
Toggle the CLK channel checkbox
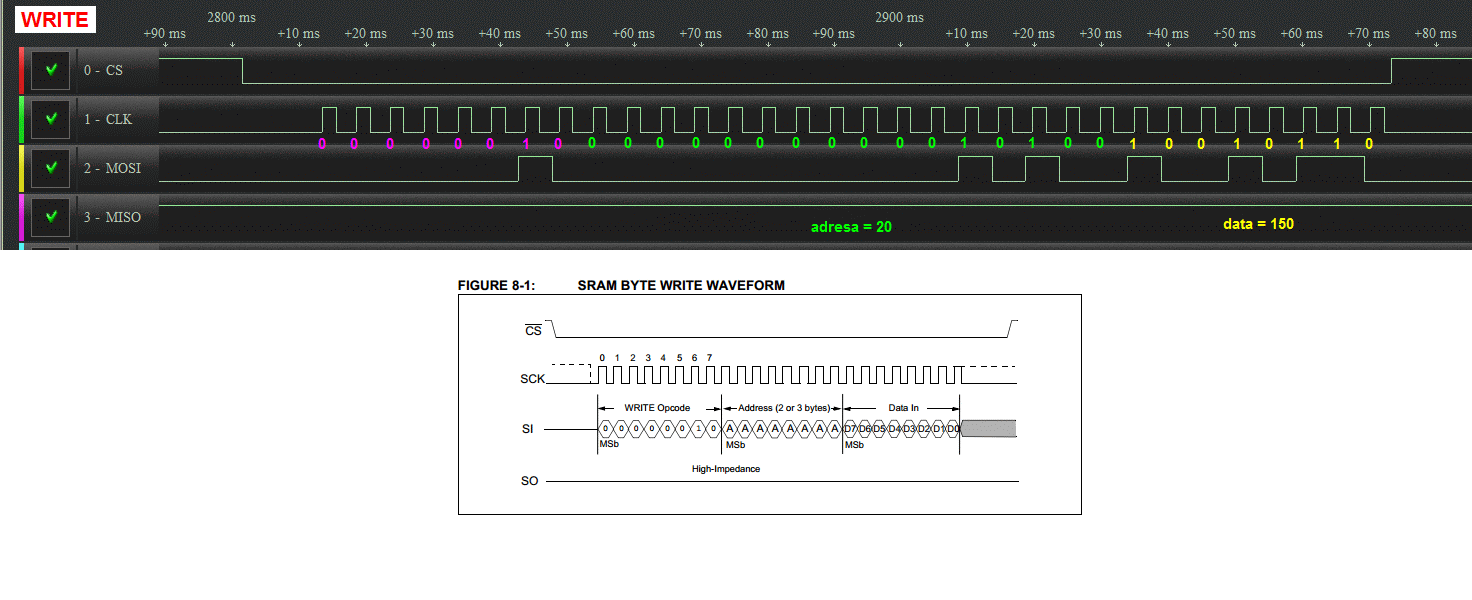(51, 120)
